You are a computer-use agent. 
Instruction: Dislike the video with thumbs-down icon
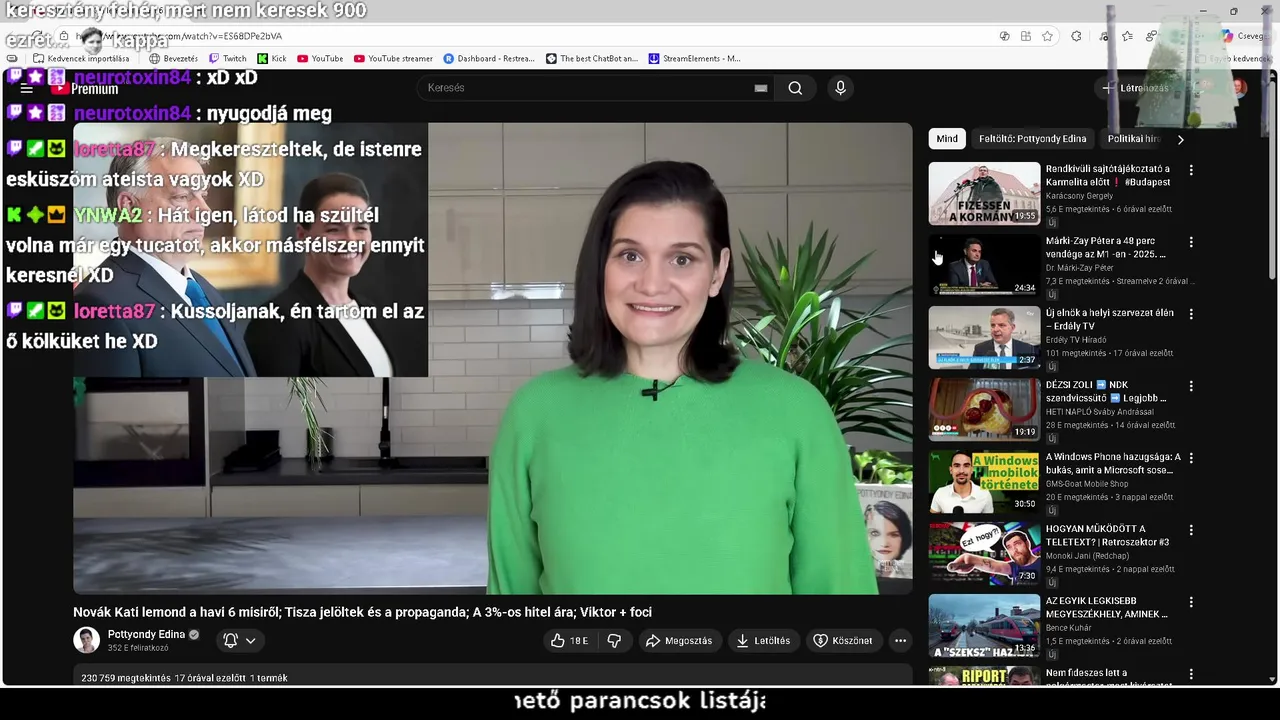(x=614, y=641)
